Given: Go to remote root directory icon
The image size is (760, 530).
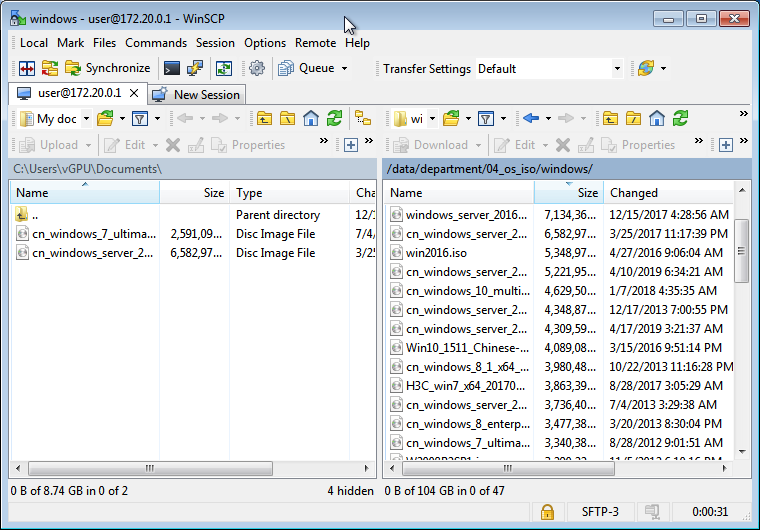Looking at the screenshot, I should (633, 119).
